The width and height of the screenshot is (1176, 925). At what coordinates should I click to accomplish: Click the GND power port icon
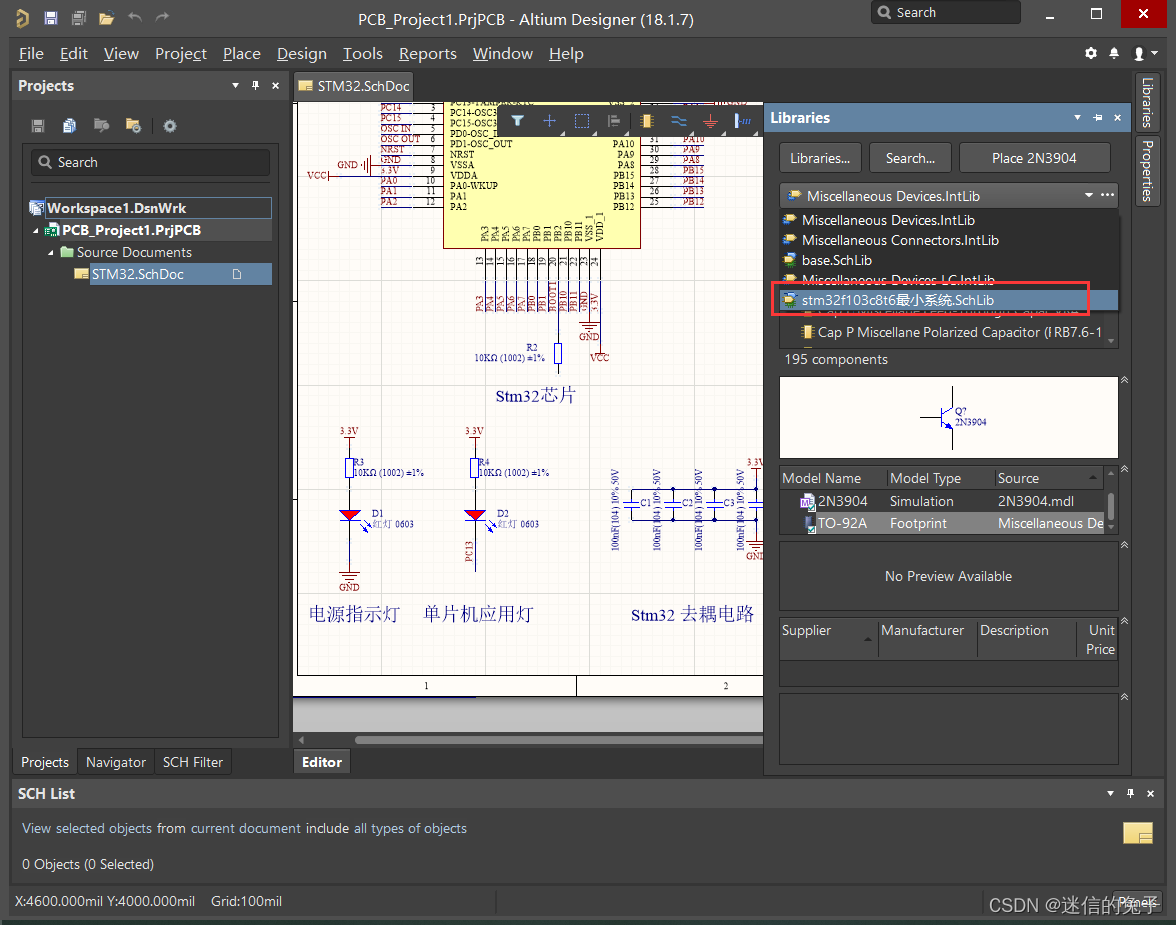pos(710,121)
